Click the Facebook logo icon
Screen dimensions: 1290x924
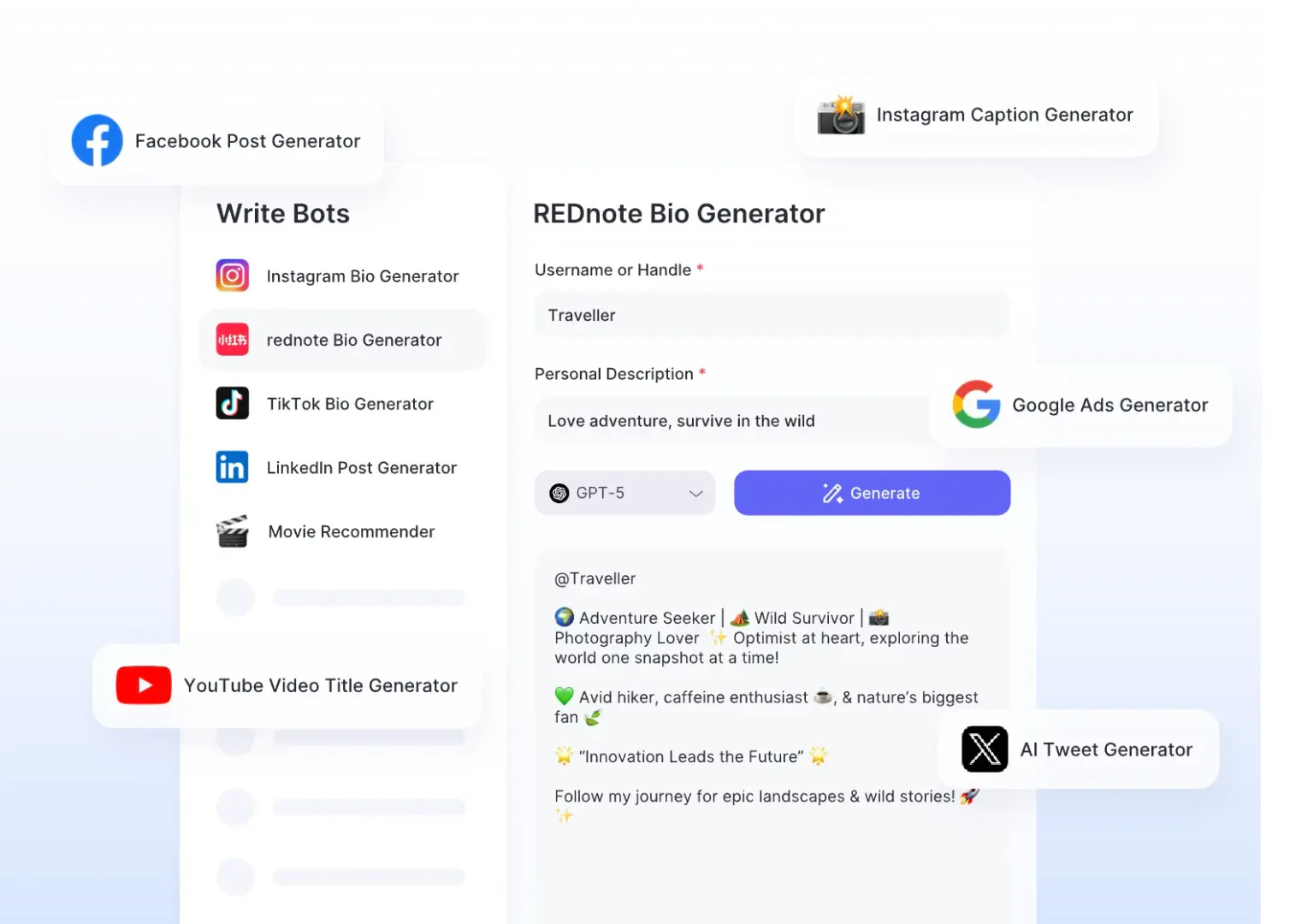tap(97, 140)
